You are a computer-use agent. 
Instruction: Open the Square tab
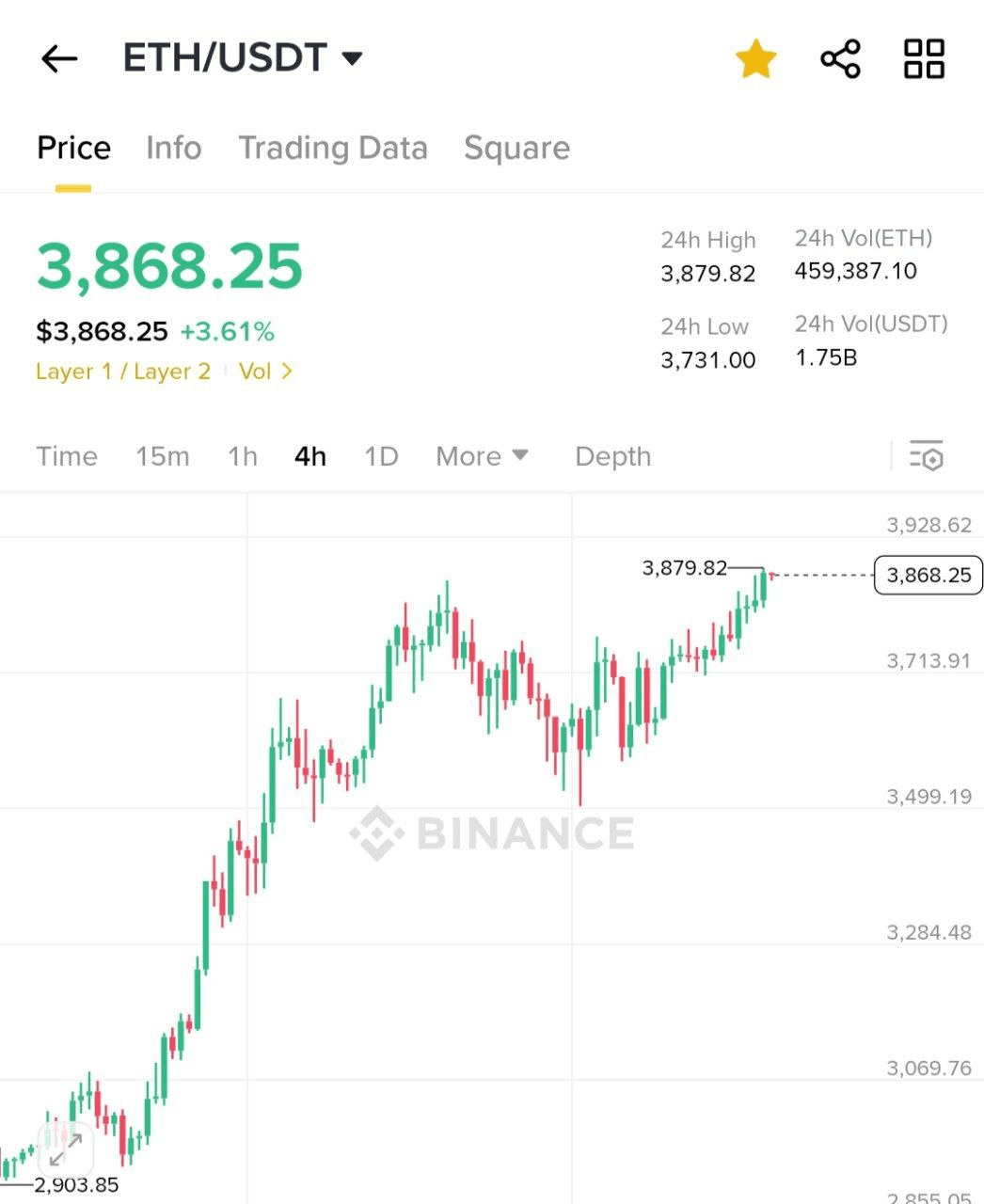tap(516, 148)
